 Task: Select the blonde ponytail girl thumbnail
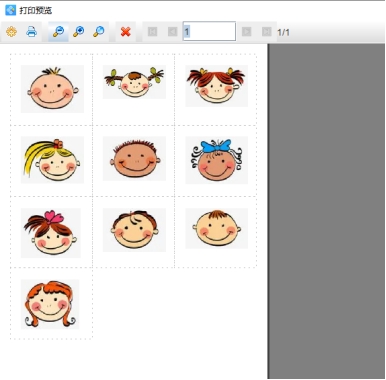(x=52, y=160)
